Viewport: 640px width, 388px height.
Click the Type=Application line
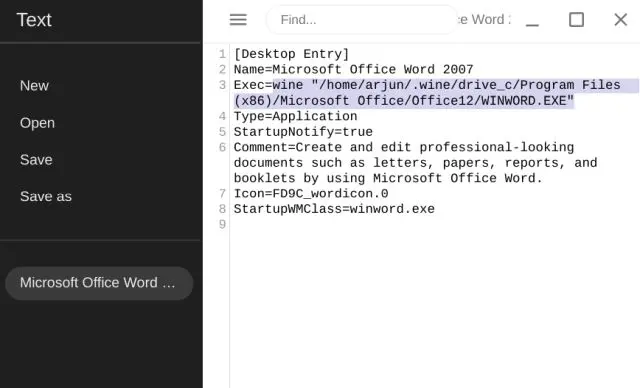296,116
